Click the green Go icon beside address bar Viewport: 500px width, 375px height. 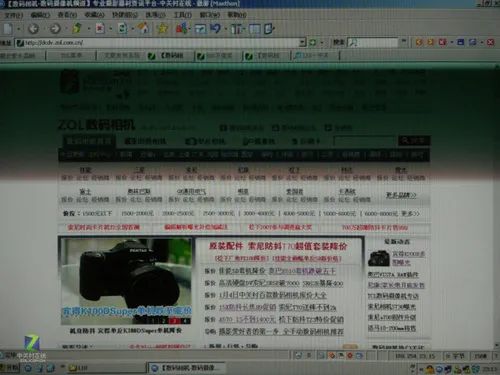click(x=312, y=43)
